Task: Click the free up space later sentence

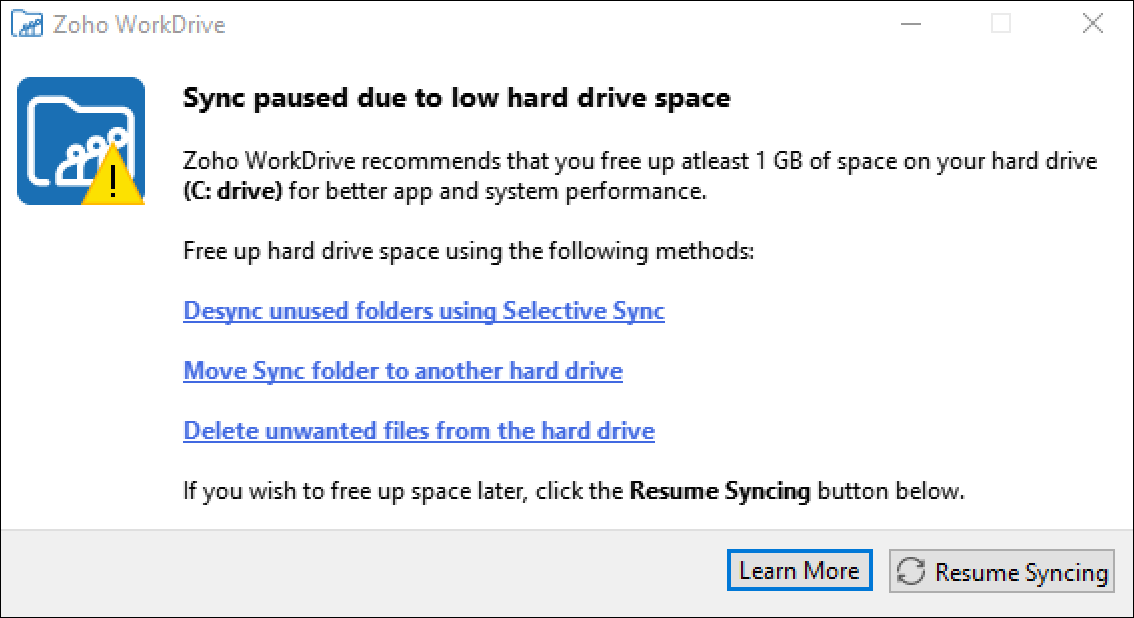Action: pos(400,491)
